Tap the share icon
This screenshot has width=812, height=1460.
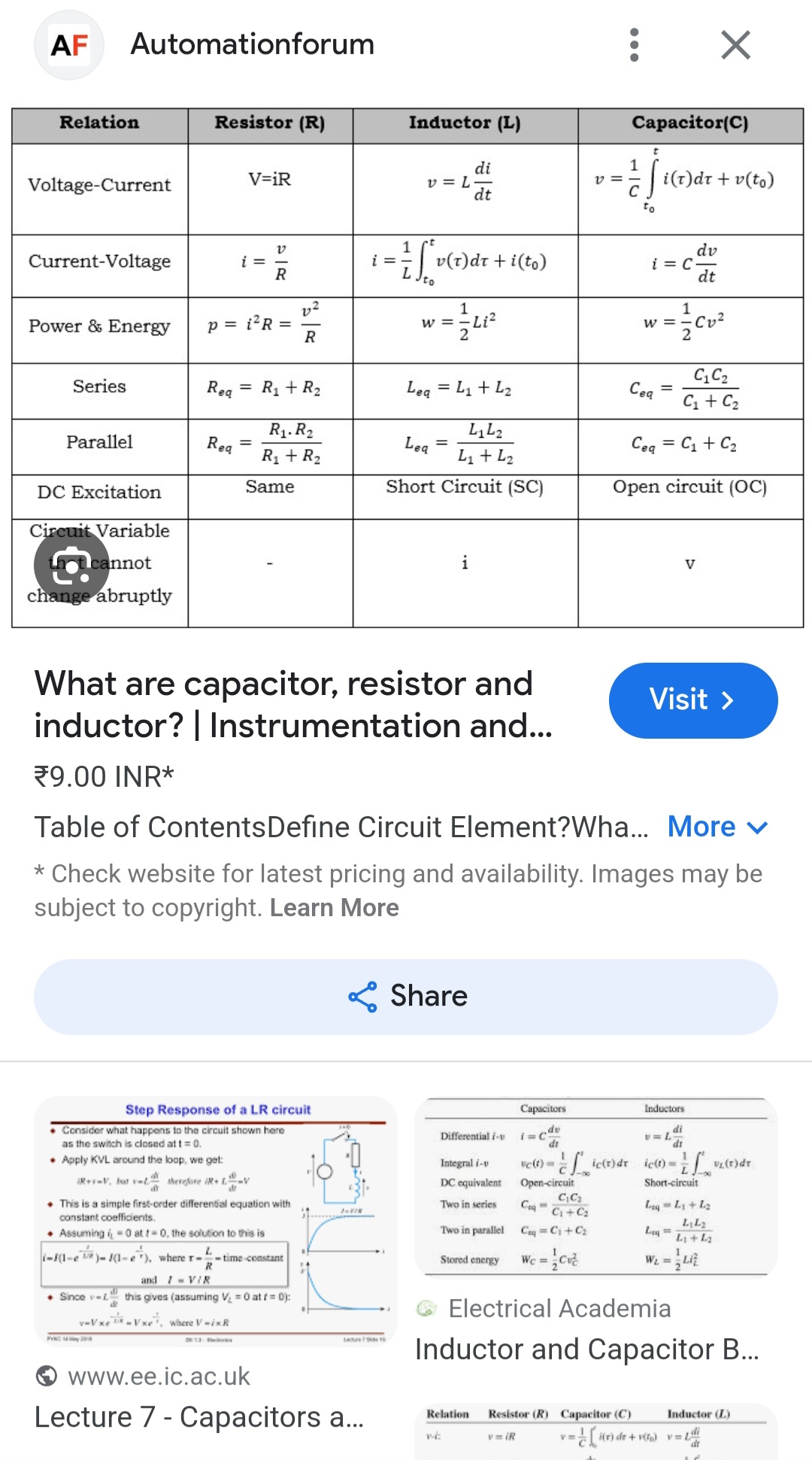click(x=363, y=997)
